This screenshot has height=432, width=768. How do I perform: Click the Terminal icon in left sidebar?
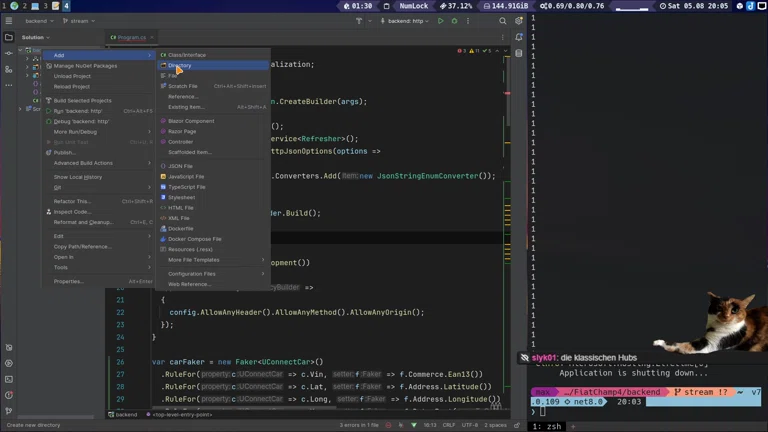coord(9,379)
